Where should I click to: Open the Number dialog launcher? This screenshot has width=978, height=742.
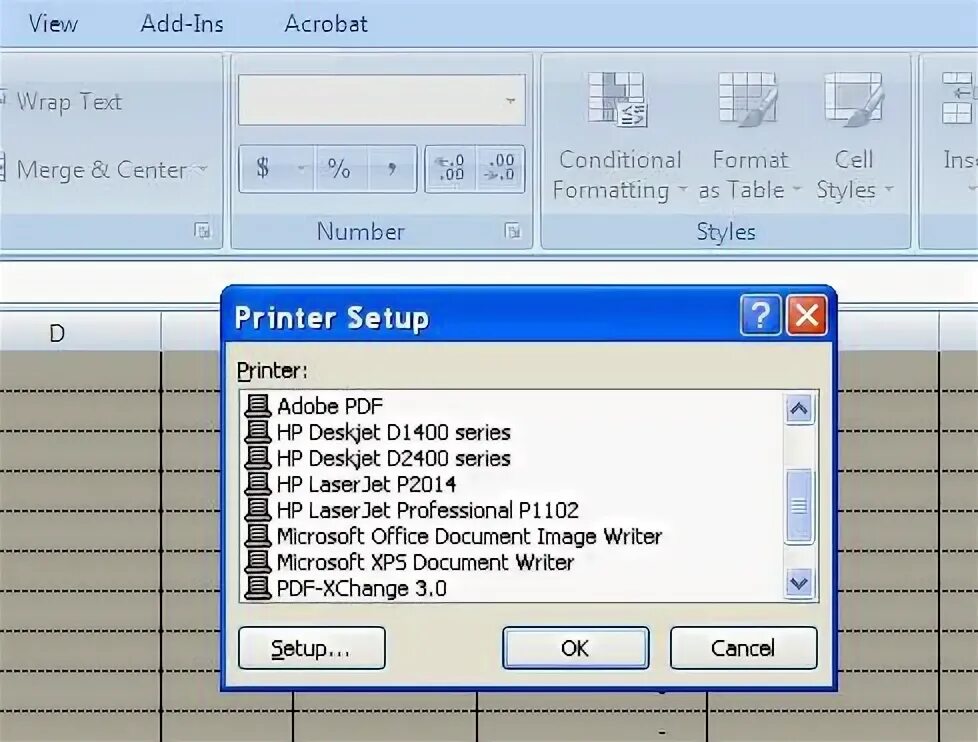tap(512, 231)
